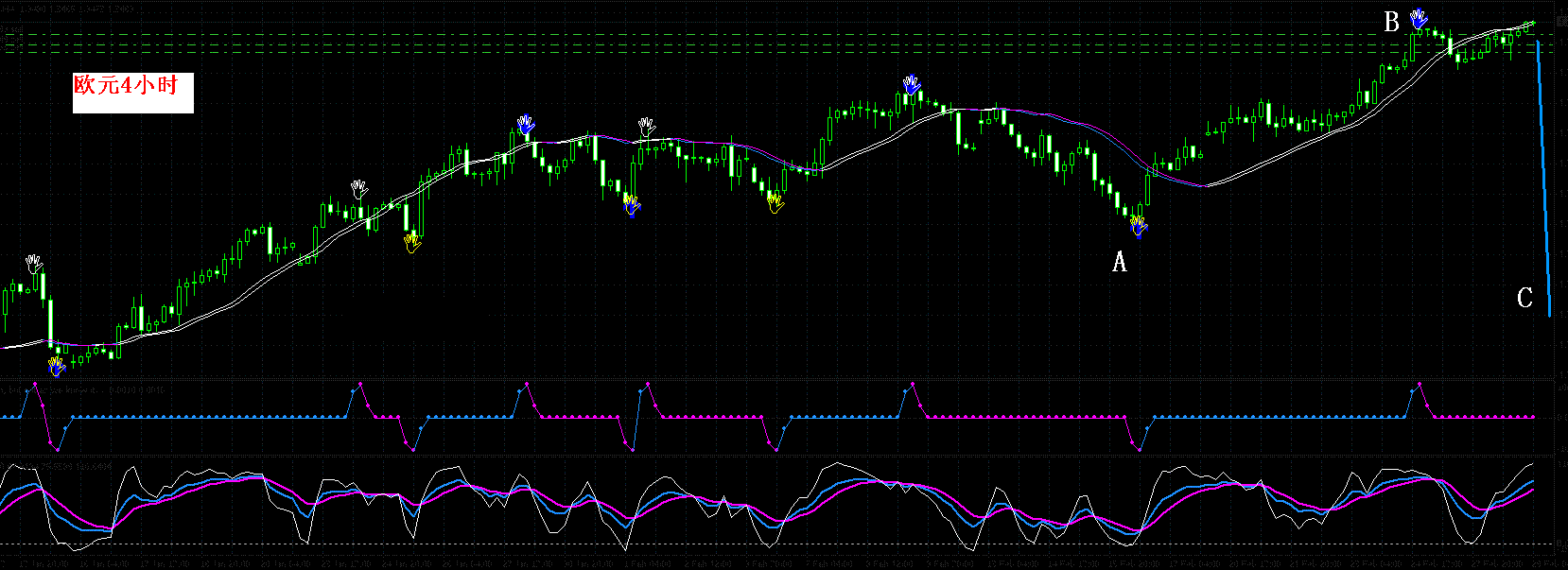
Task: Click the bottom-left blue and yellow hand icon
Action: [x=57, y=366]
